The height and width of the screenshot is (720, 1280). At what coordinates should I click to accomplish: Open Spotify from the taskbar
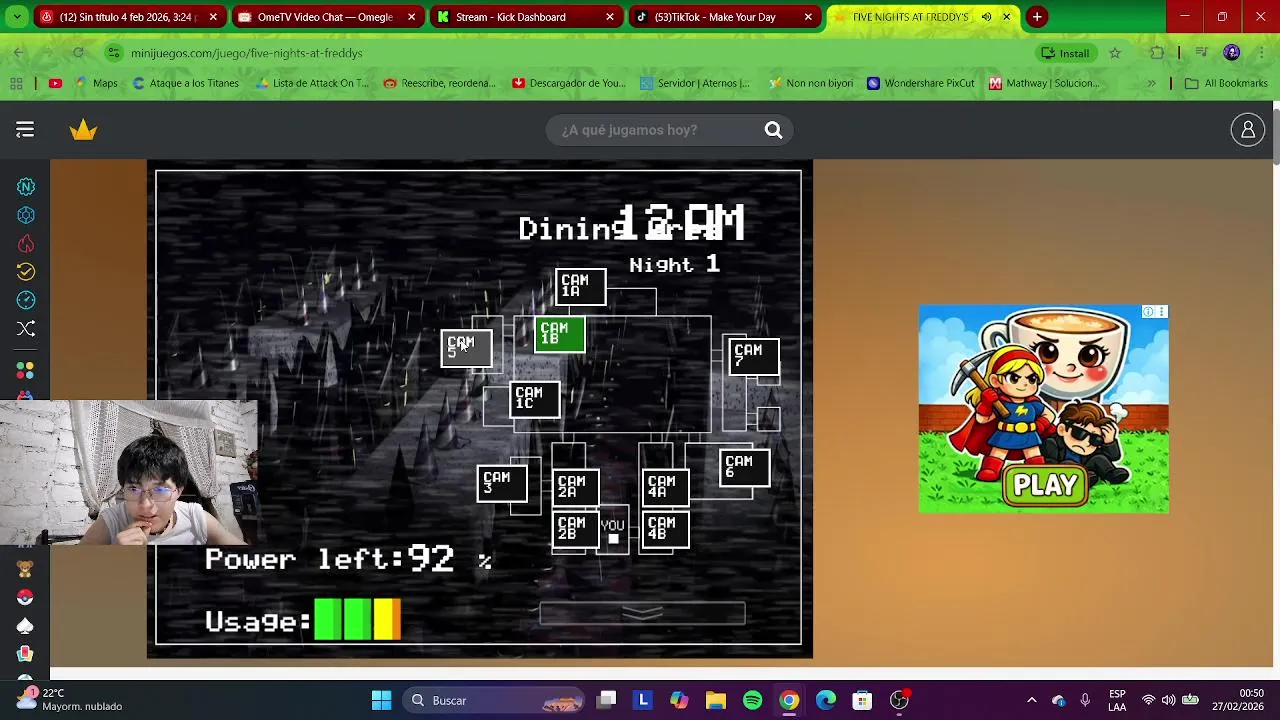(752, 700)
